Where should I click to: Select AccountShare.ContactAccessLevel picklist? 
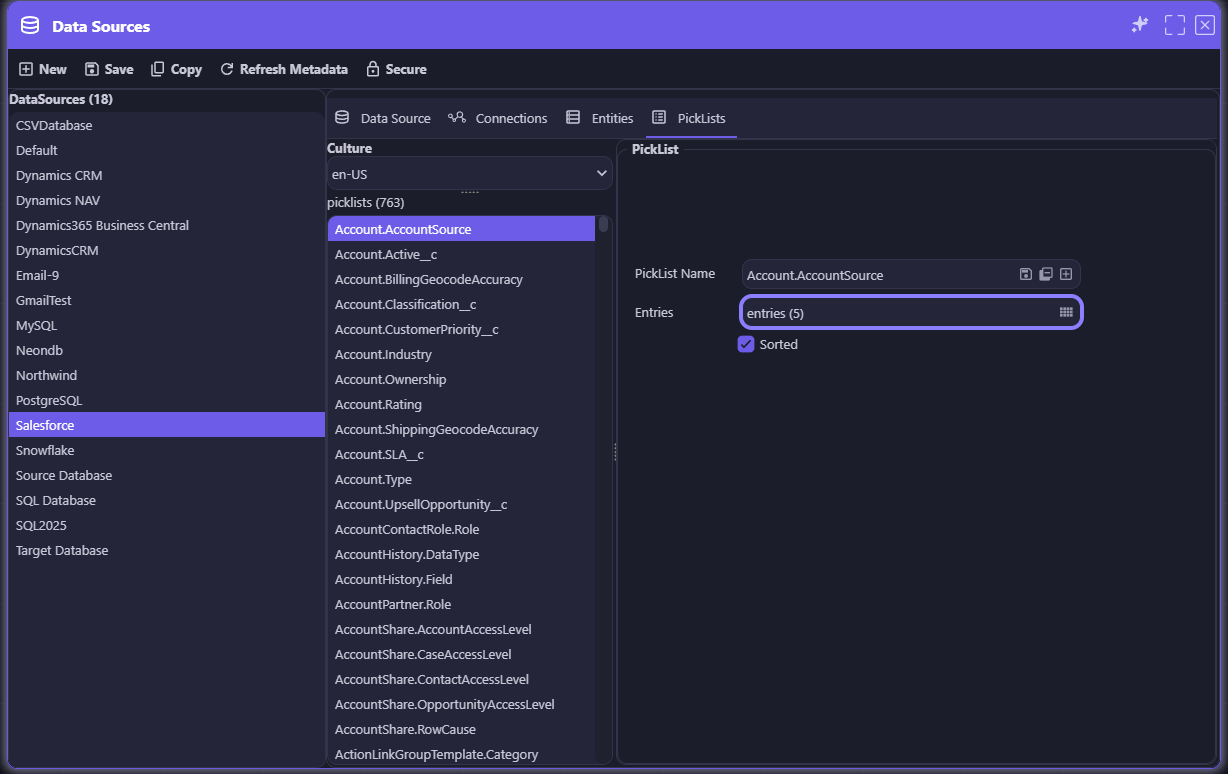(461, 679)
